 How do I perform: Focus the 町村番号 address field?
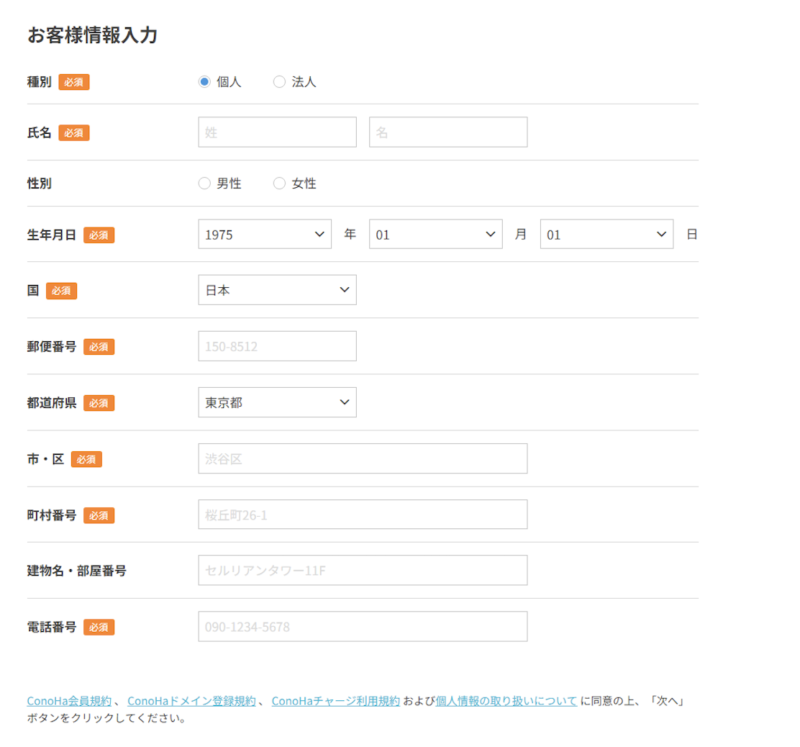coord(362,515)
